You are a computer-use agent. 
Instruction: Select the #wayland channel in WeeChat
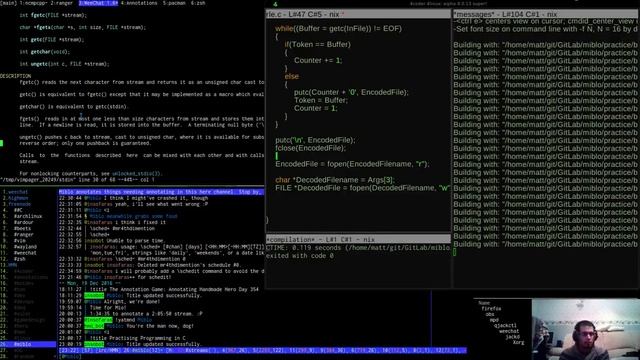pos(25,247)
